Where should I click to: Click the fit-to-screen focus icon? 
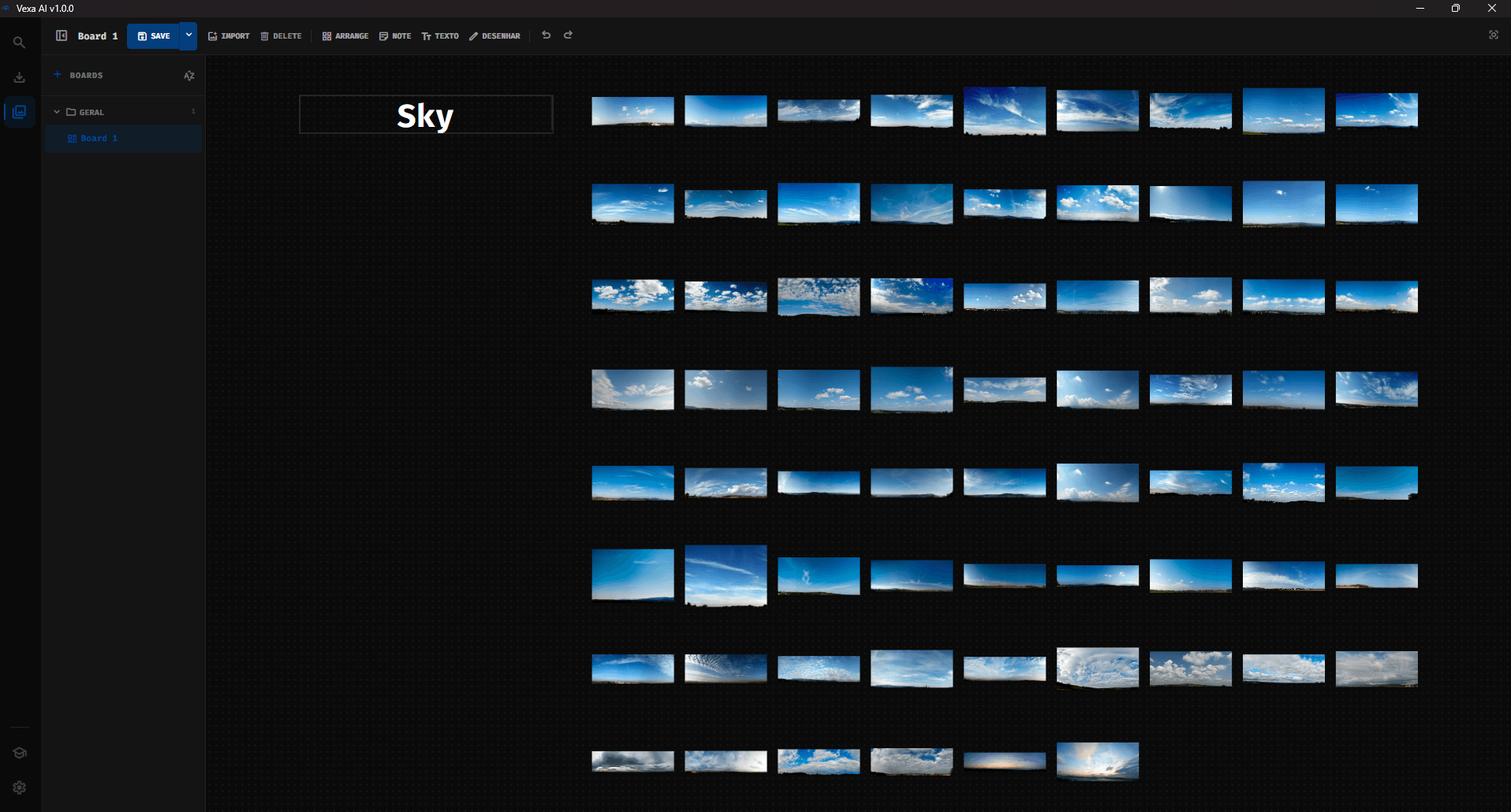point(1493,35)
